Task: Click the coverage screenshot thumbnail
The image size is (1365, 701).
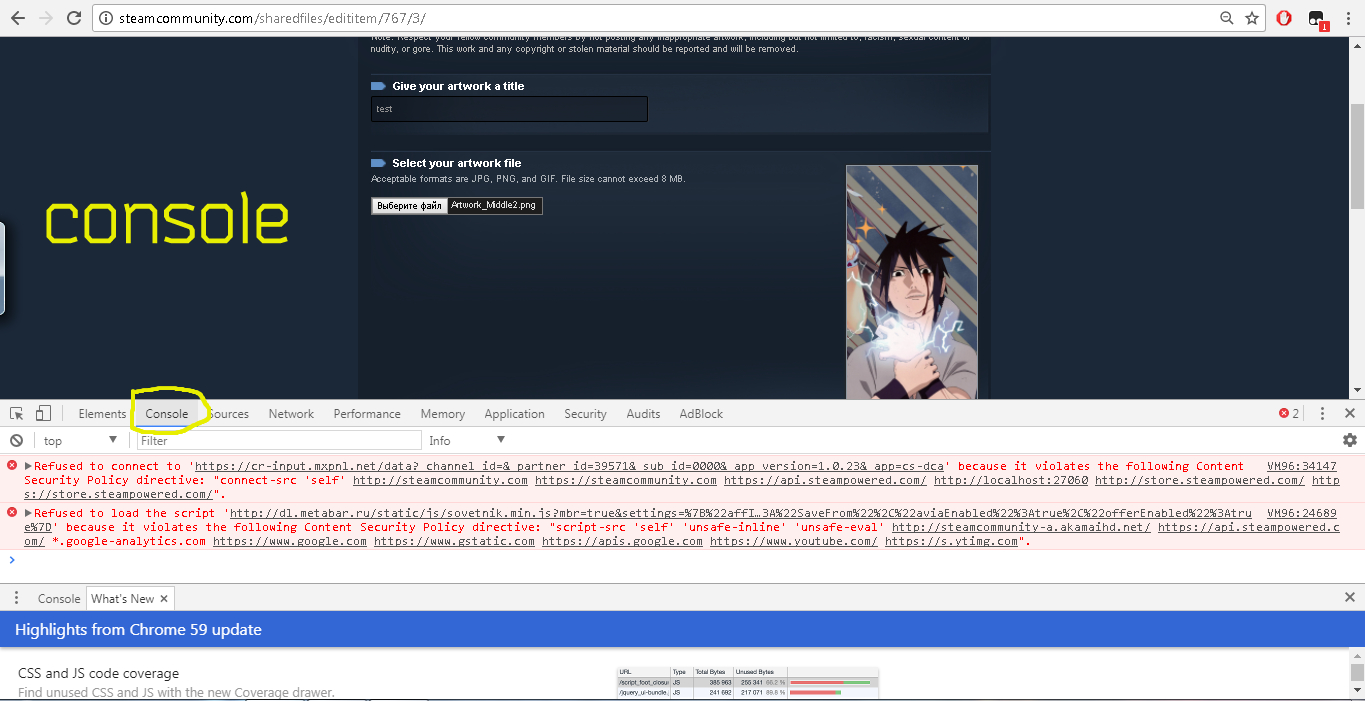Action: point(747,682)
